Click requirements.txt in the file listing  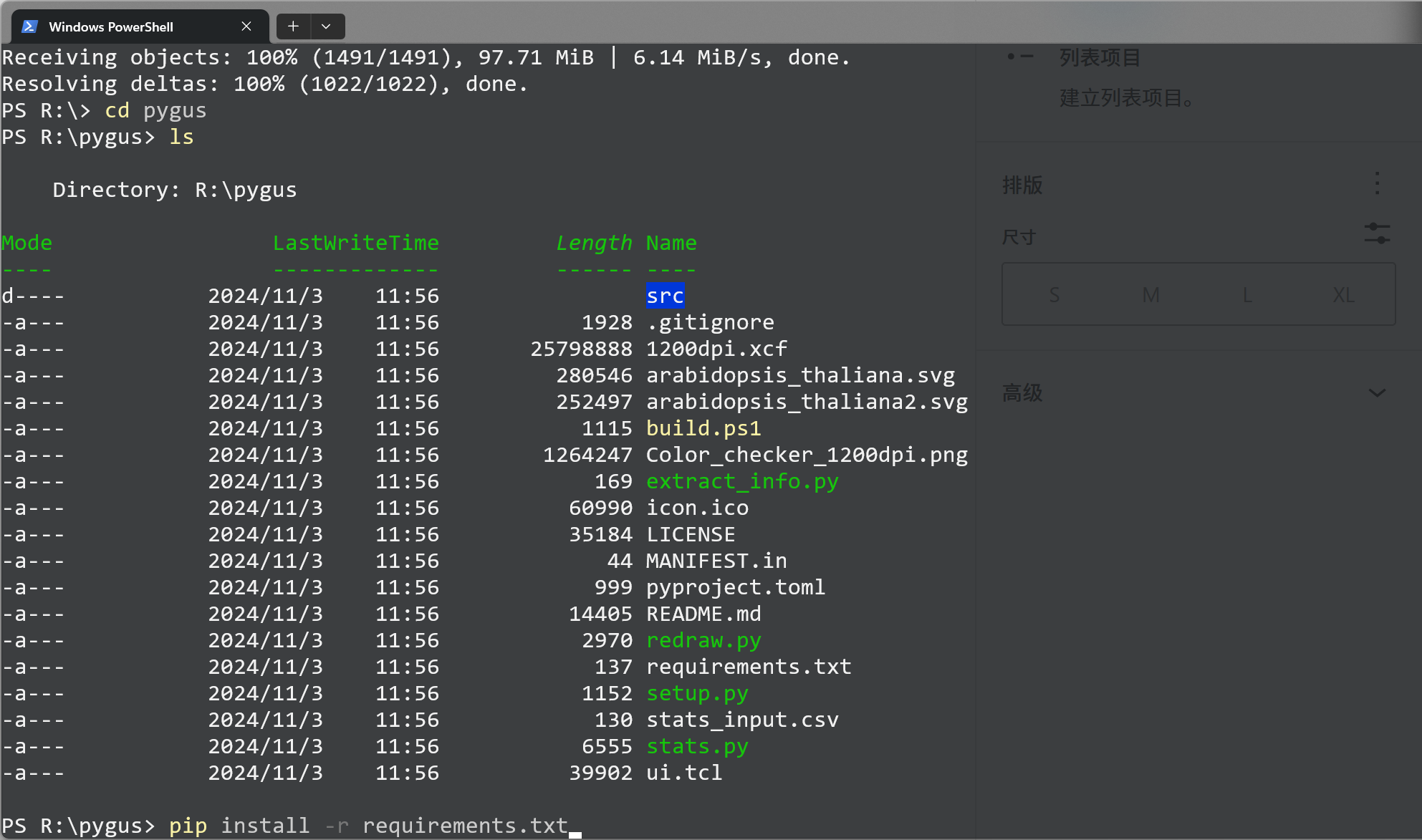click(749, 667)
